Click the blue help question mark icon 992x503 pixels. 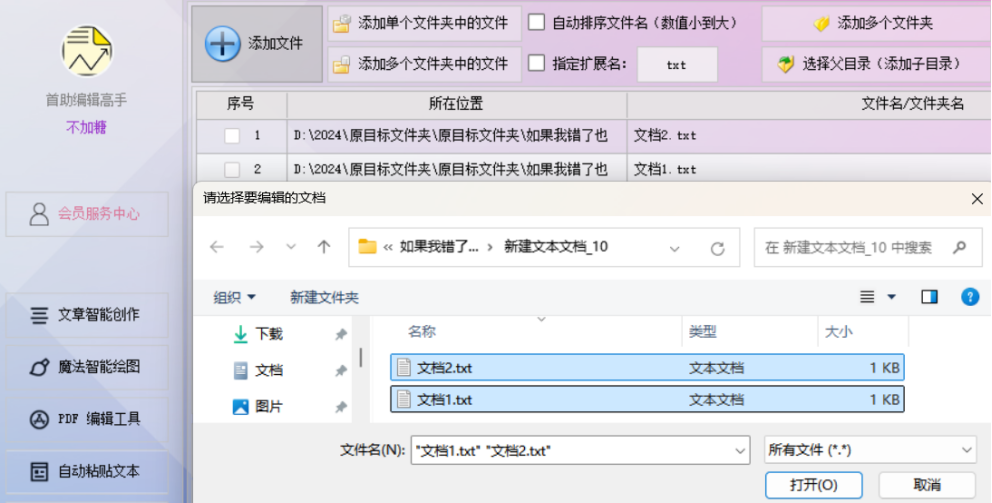(970, 297)
